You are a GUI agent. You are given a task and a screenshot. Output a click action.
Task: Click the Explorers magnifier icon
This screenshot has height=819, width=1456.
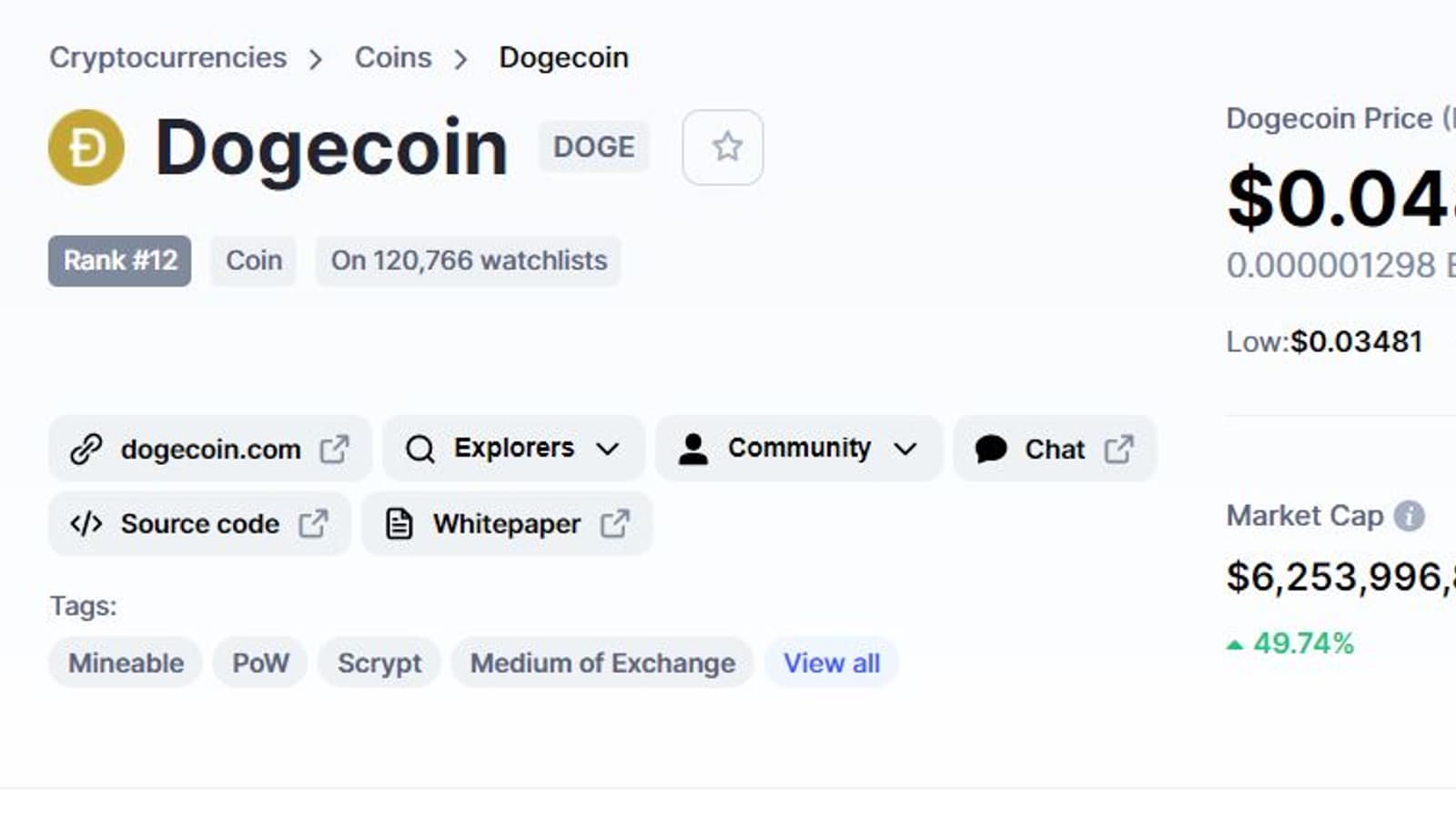(420, 449)
